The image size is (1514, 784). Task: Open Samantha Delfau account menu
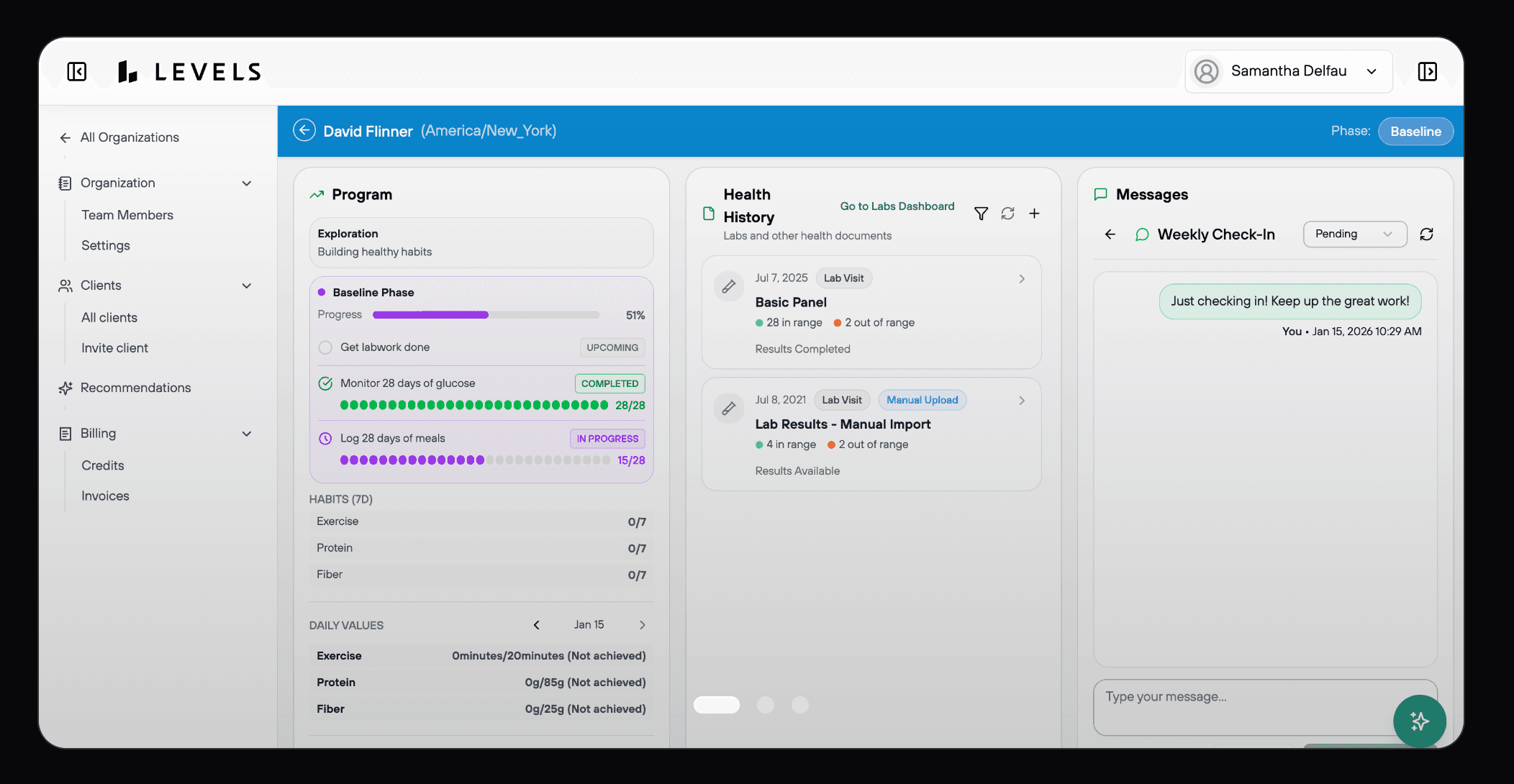pyautogui.click(x=1288, y=71)
